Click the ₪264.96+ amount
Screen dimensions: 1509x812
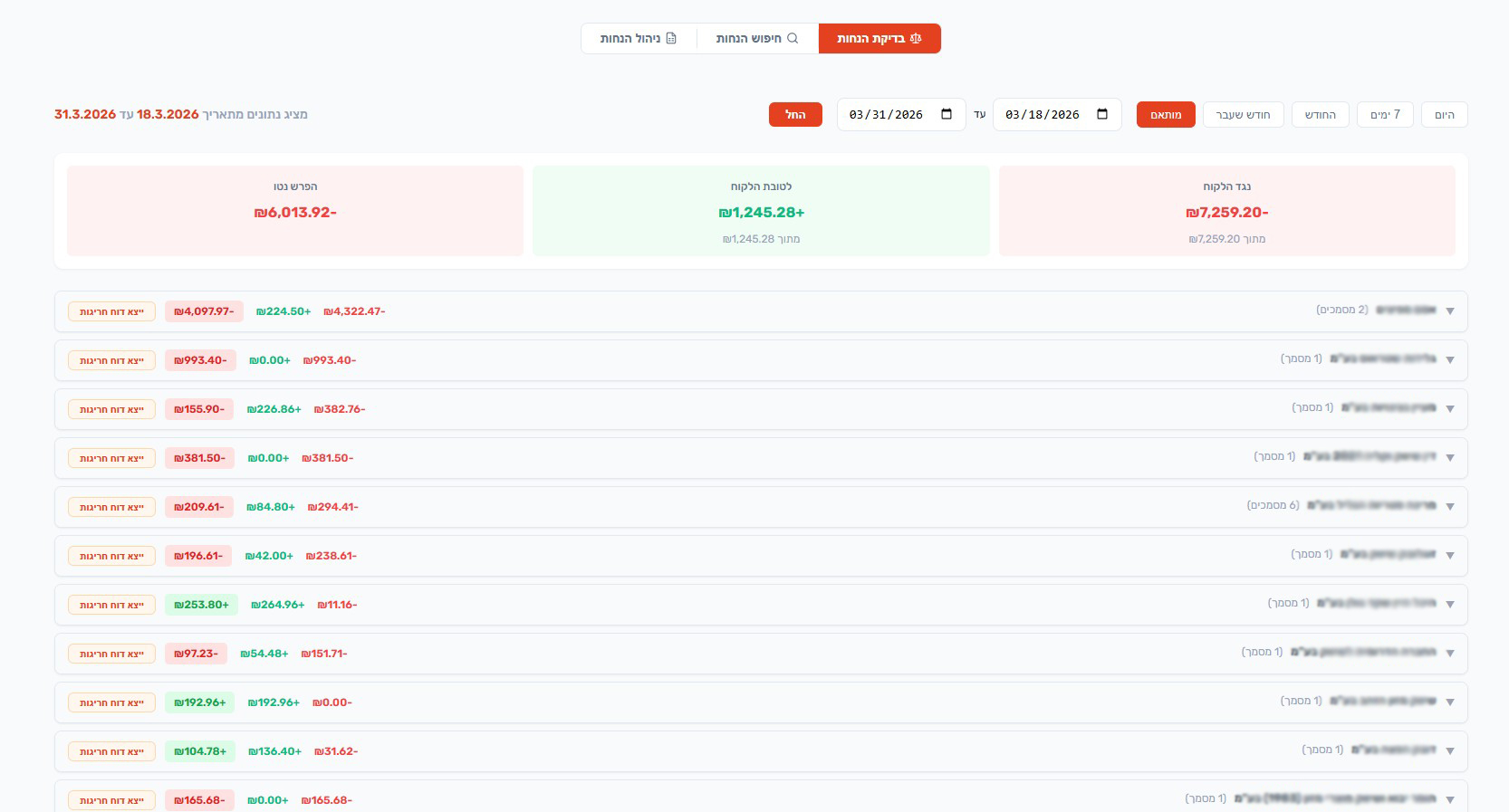coord(278,605)
